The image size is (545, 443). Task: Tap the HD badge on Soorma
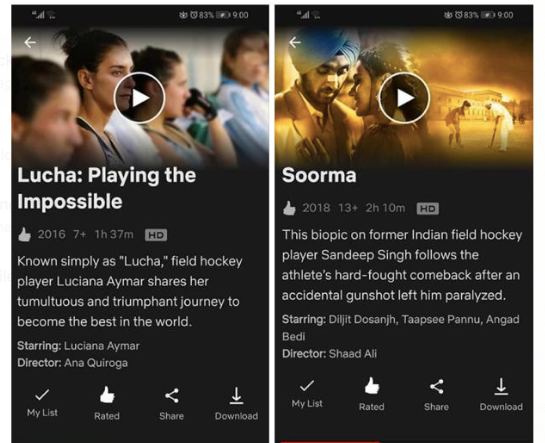pos(428,208)
